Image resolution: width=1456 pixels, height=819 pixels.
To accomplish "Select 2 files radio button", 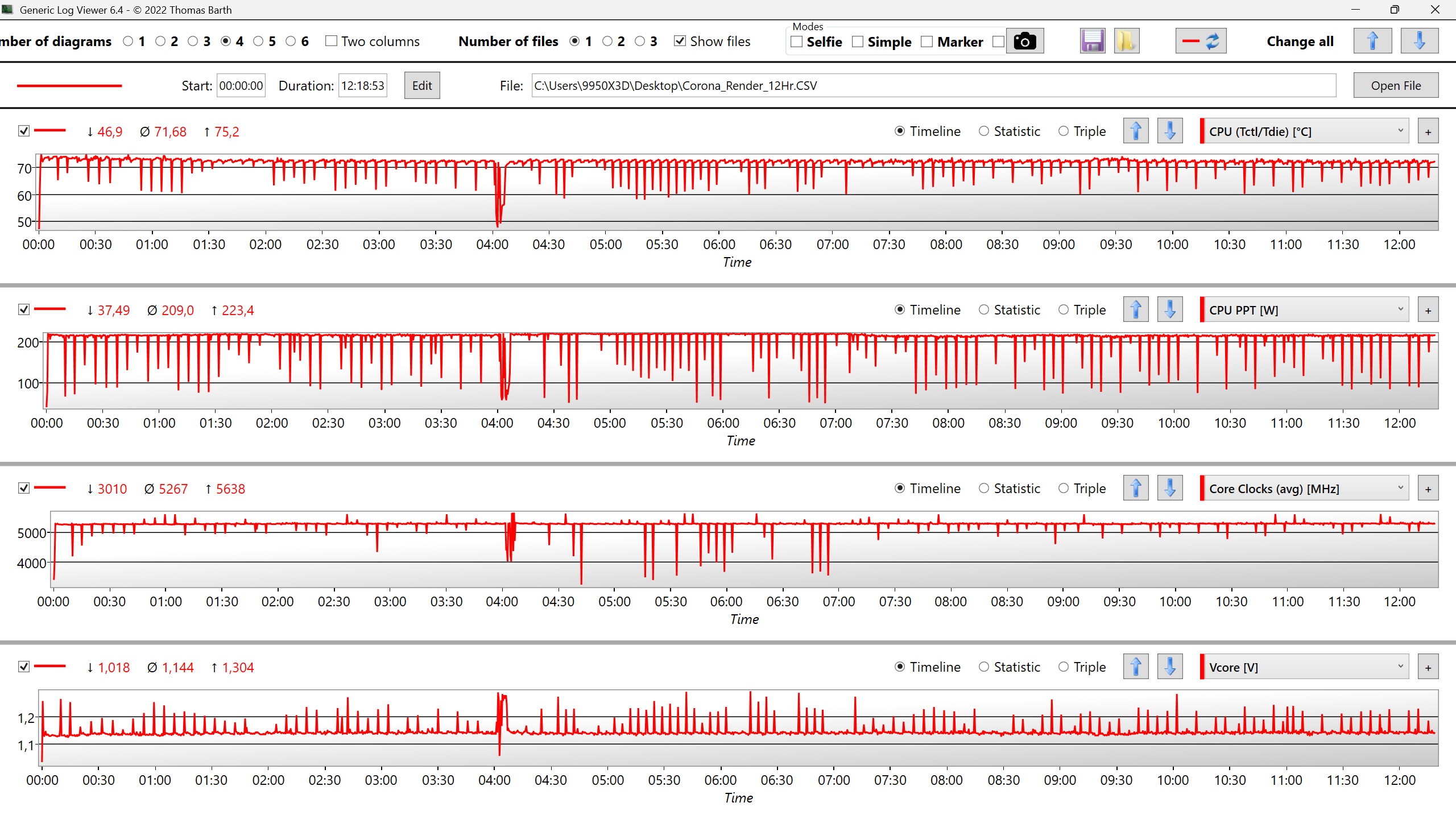I will click(607, 41).
